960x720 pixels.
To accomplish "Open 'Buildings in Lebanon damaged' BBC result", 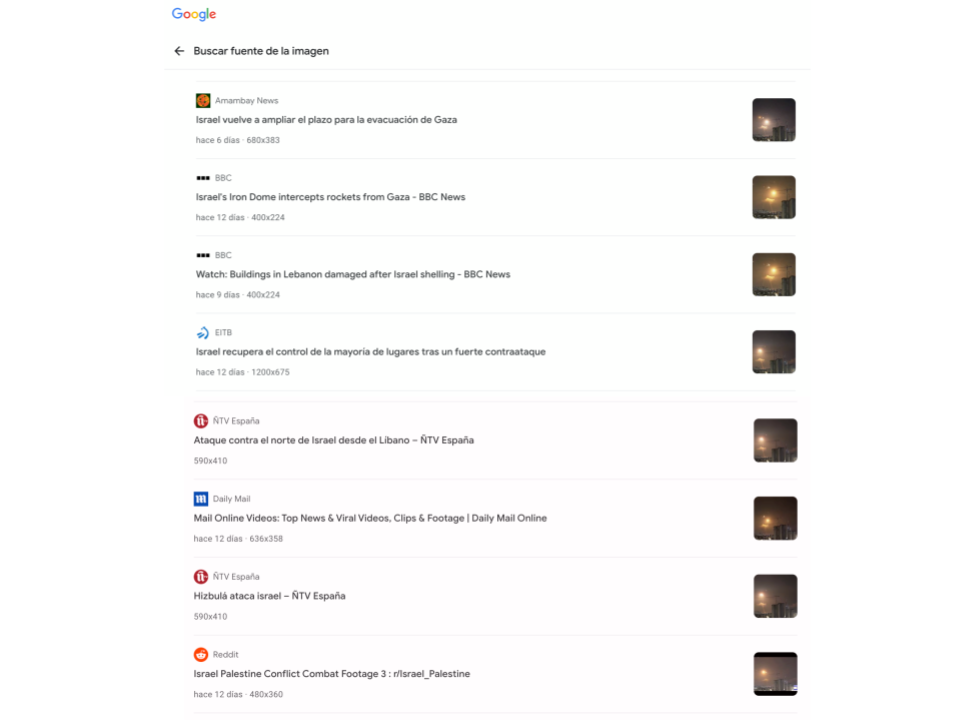I will 353,274.
